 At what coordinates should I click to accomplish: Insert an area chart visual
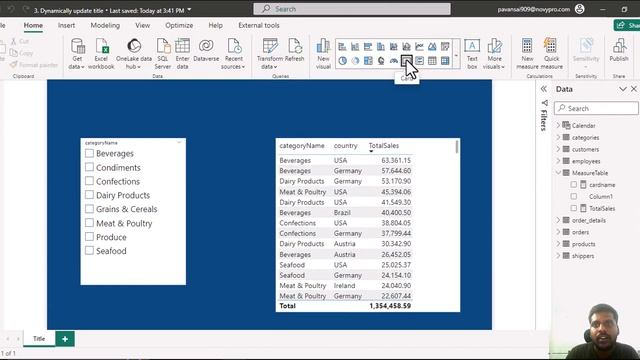(432, 47)
